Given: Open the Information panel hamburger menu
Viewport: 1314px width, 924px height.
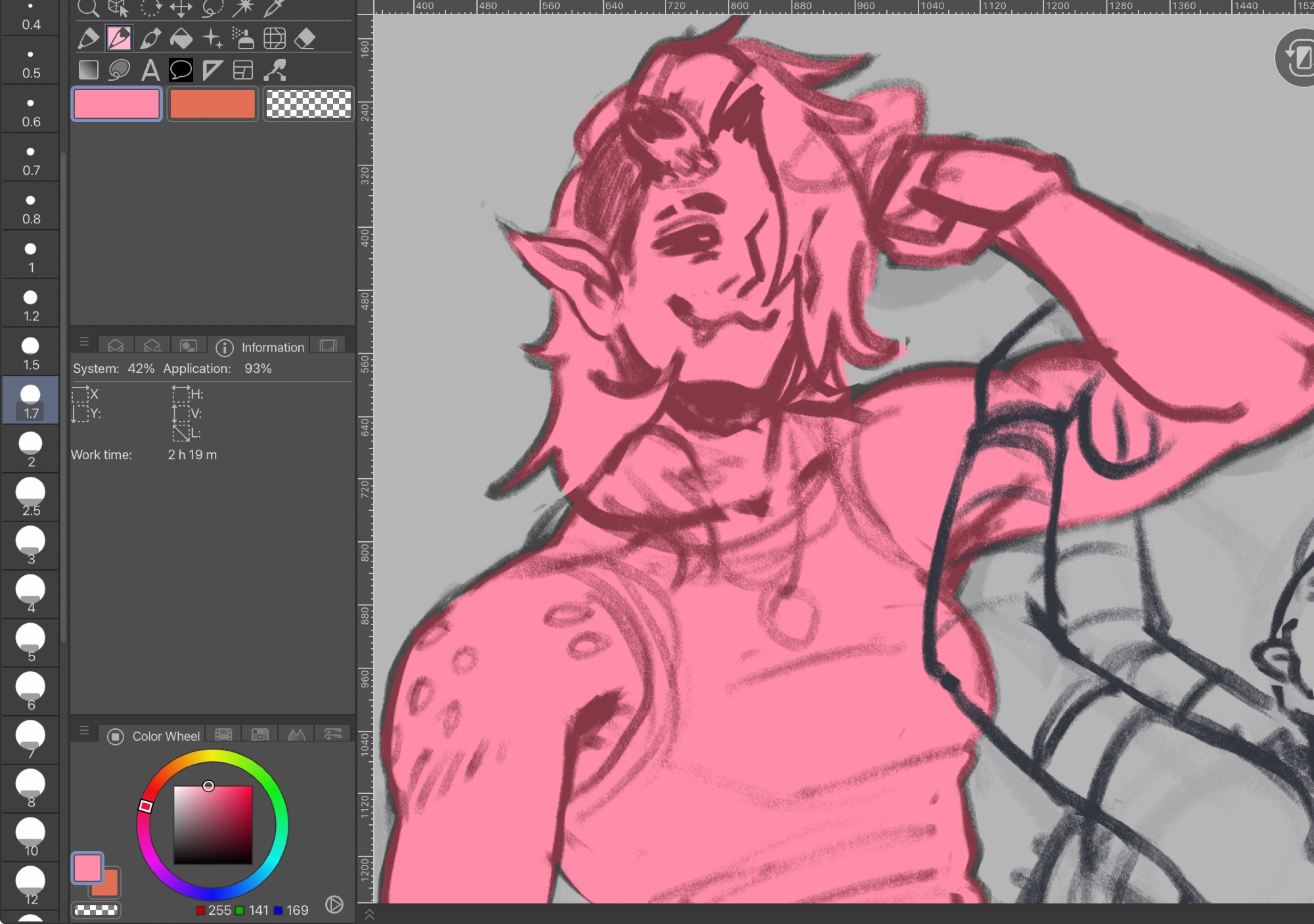Looking at the screenshot, I should click(84, 342).
